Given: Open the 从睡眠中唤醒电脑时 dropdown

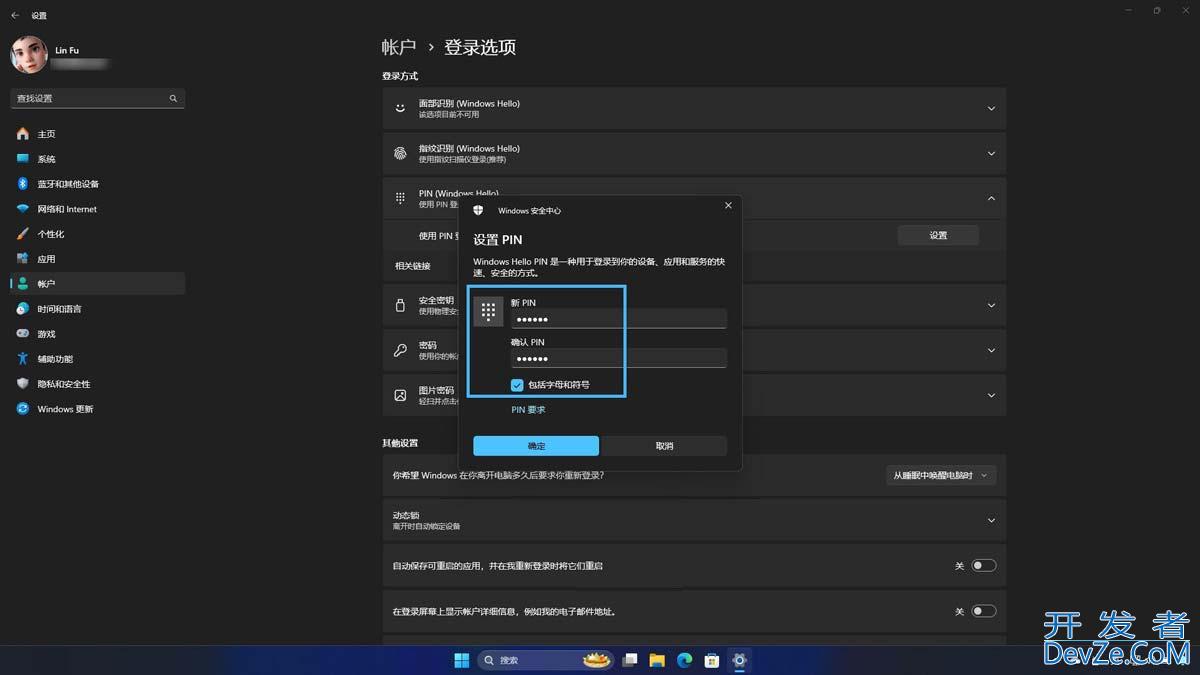Looking at the screenshot, I should point(941,475).
